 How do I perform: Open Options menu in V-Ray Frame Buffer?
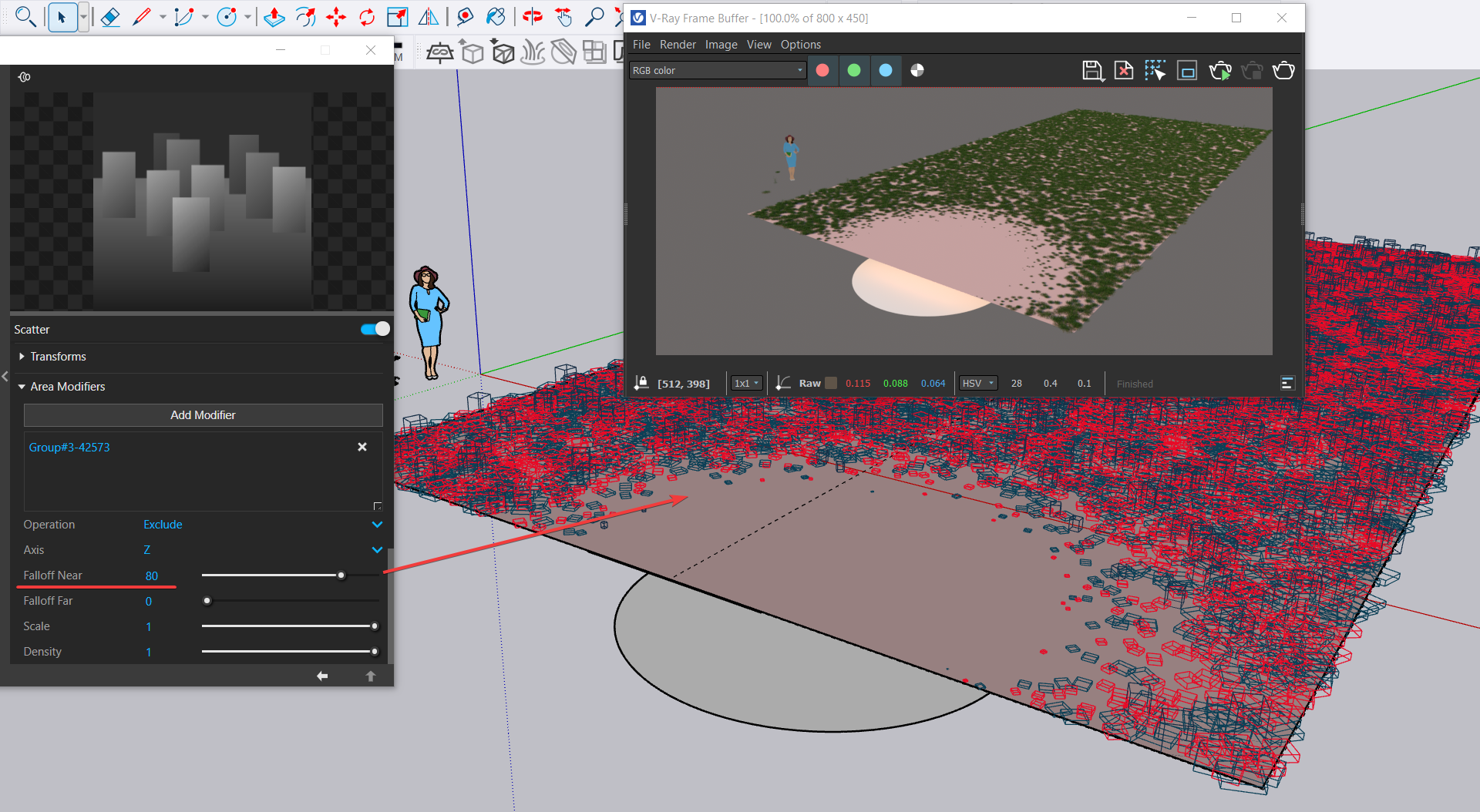pos(800,45)
